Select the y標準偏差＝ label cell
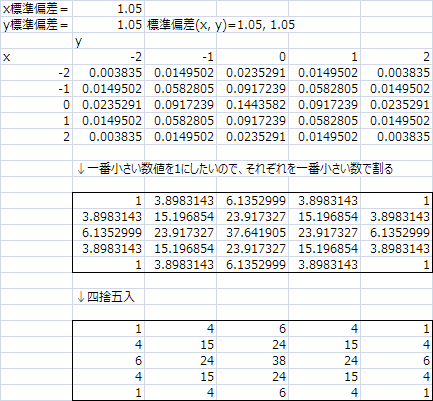 tap(36, 25)
